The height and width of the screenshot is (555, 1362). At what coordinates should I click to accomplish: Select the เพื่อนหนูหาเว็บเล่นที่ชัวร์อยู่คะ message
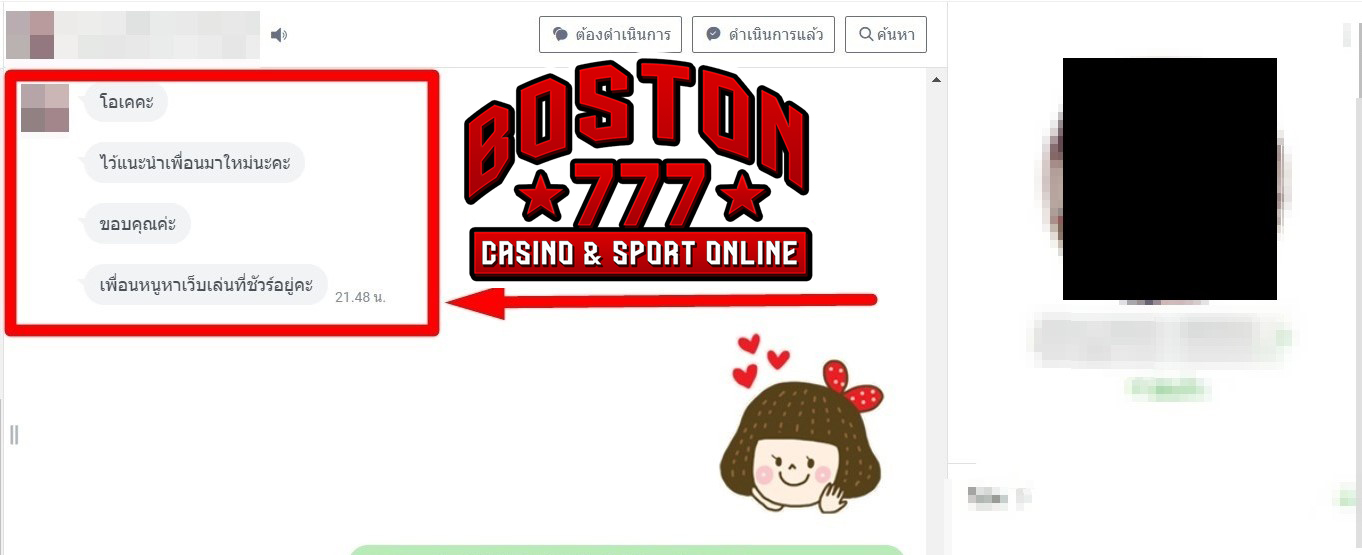(x=207, y=285)
